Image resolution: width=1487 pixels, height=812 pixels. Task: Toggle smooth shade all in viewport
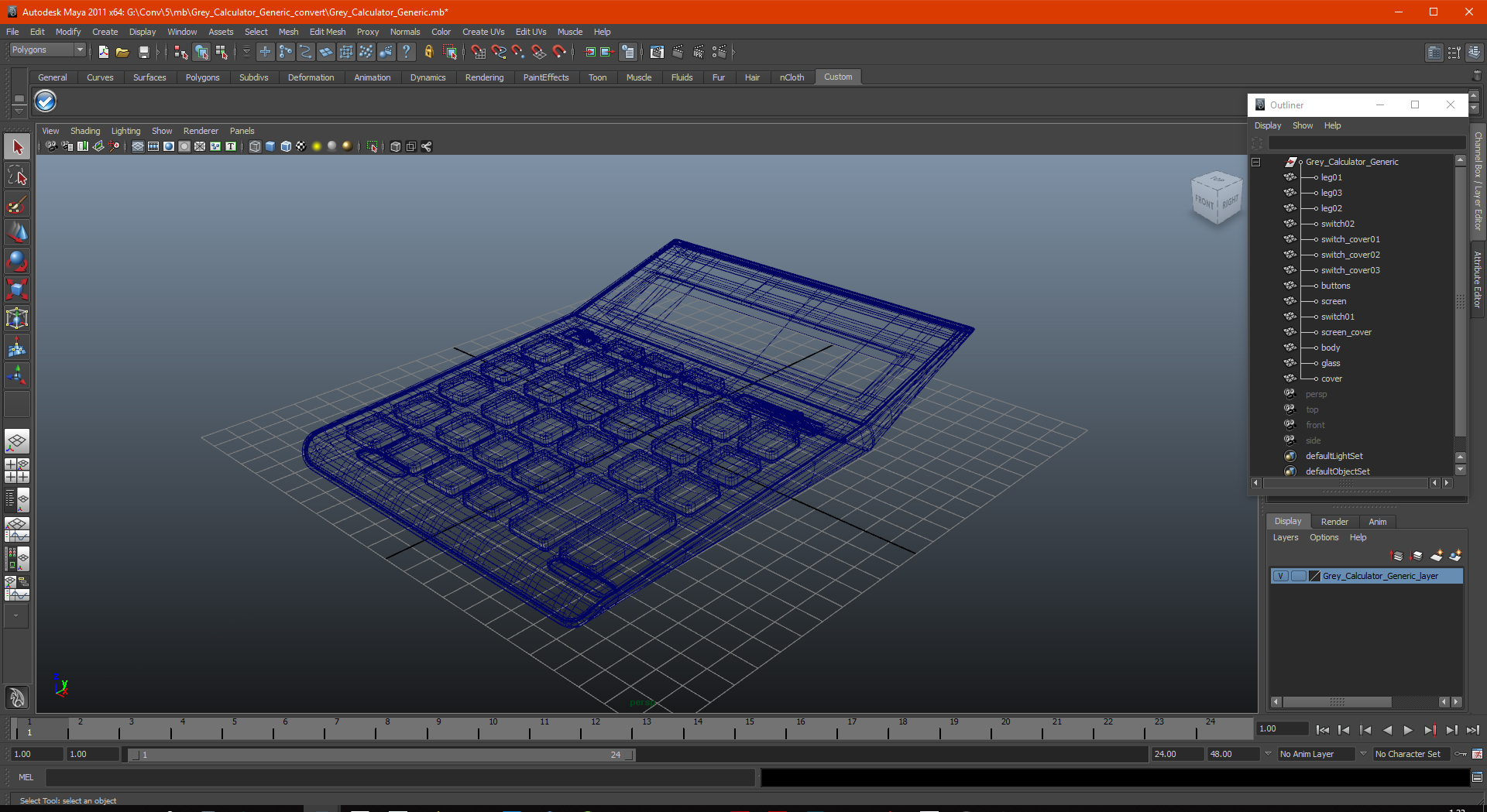[270, 146]
